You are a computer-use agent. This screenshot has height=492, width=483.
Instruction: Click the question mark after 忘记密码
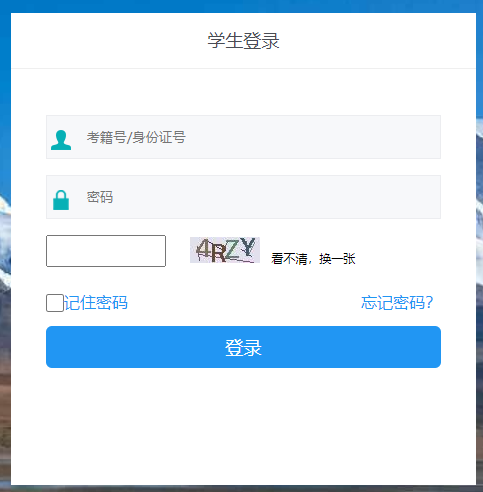pos(429,303)
